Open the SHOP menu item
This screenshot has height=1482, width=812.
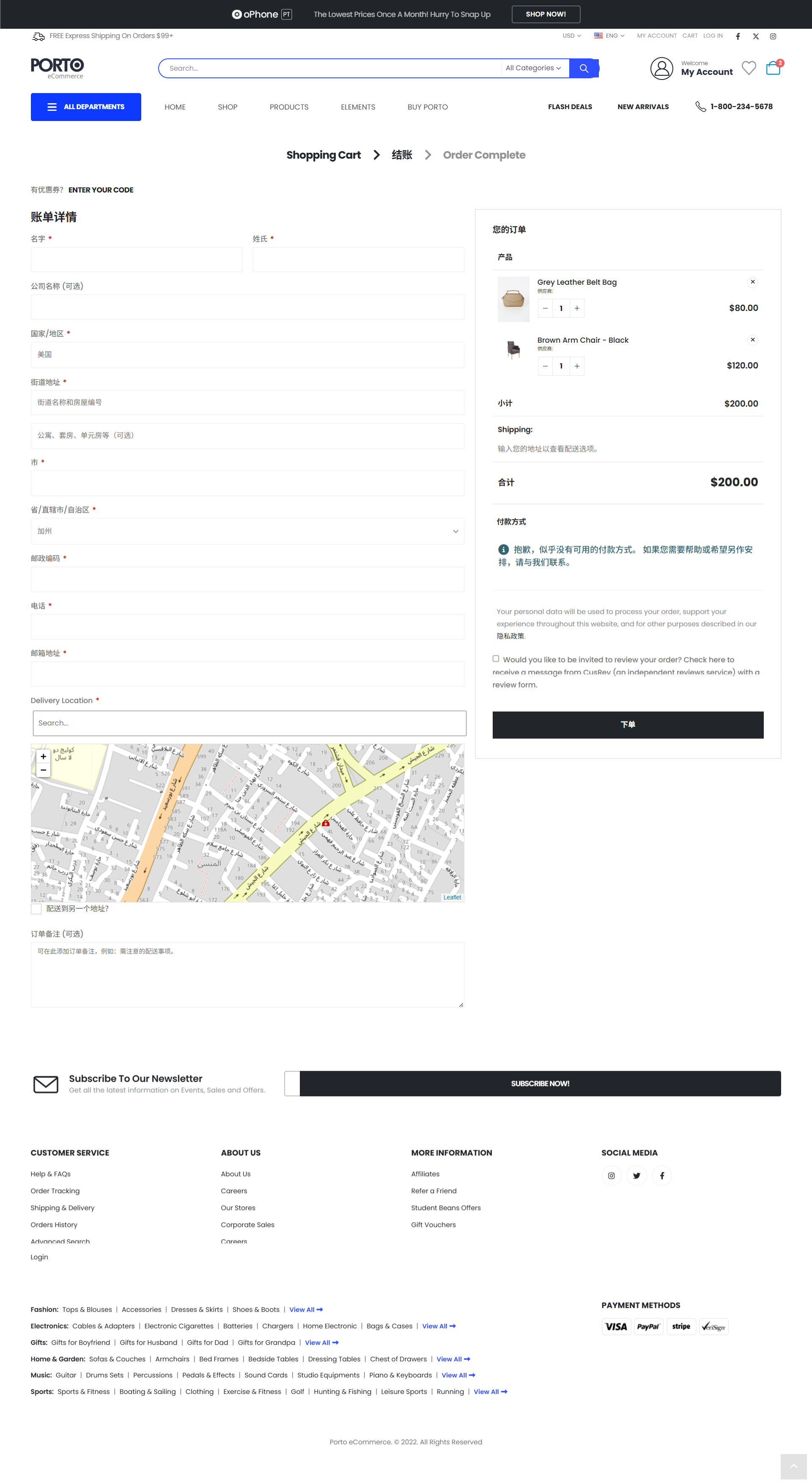[x=228, y=107]
